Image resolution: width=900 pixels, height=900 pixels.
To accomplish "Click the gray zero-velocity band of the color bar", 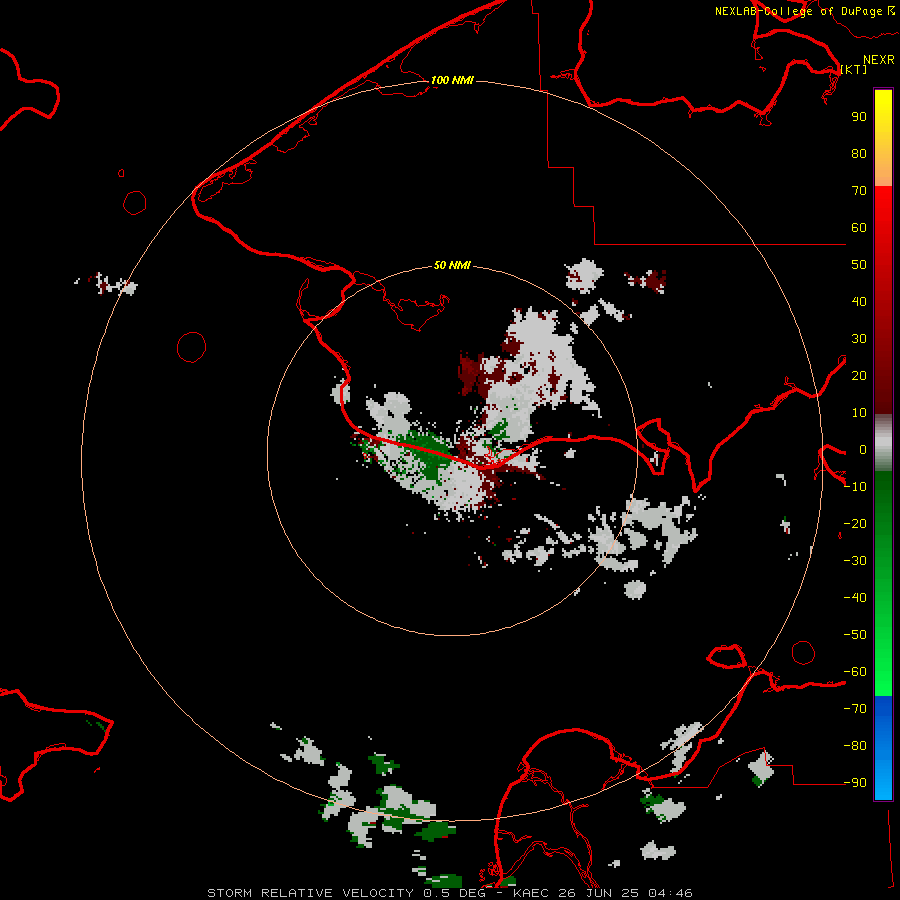I will (883, 443).
